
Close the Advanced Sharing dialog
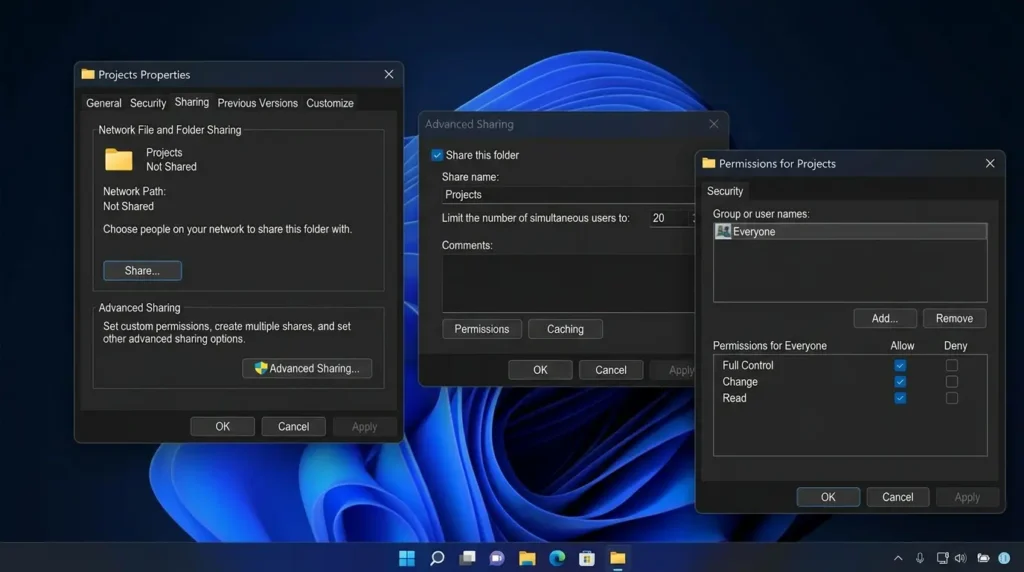714,123
